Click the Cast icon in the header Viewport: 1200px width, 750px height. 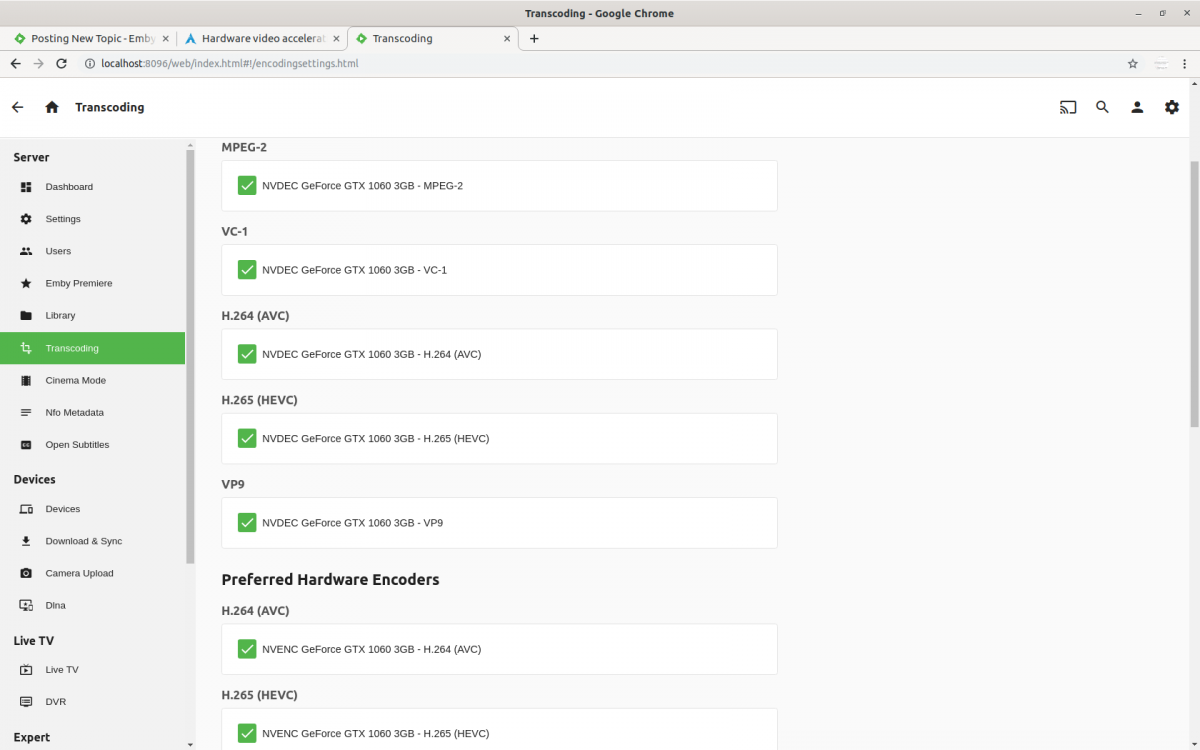[x=1067, y=107]
